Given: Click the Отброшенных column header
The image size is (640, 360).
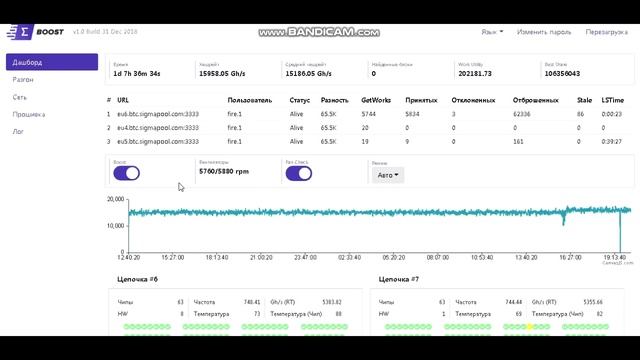Looking at the screenshot, I should tap(536, 100).
